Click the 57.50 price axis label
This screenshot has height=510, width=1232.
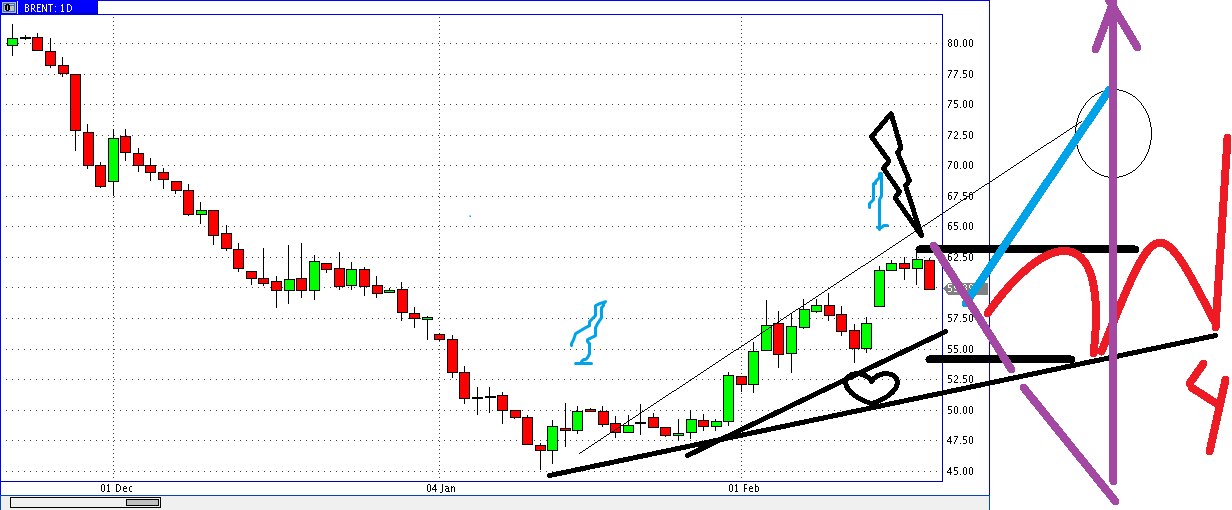point(961,318)
